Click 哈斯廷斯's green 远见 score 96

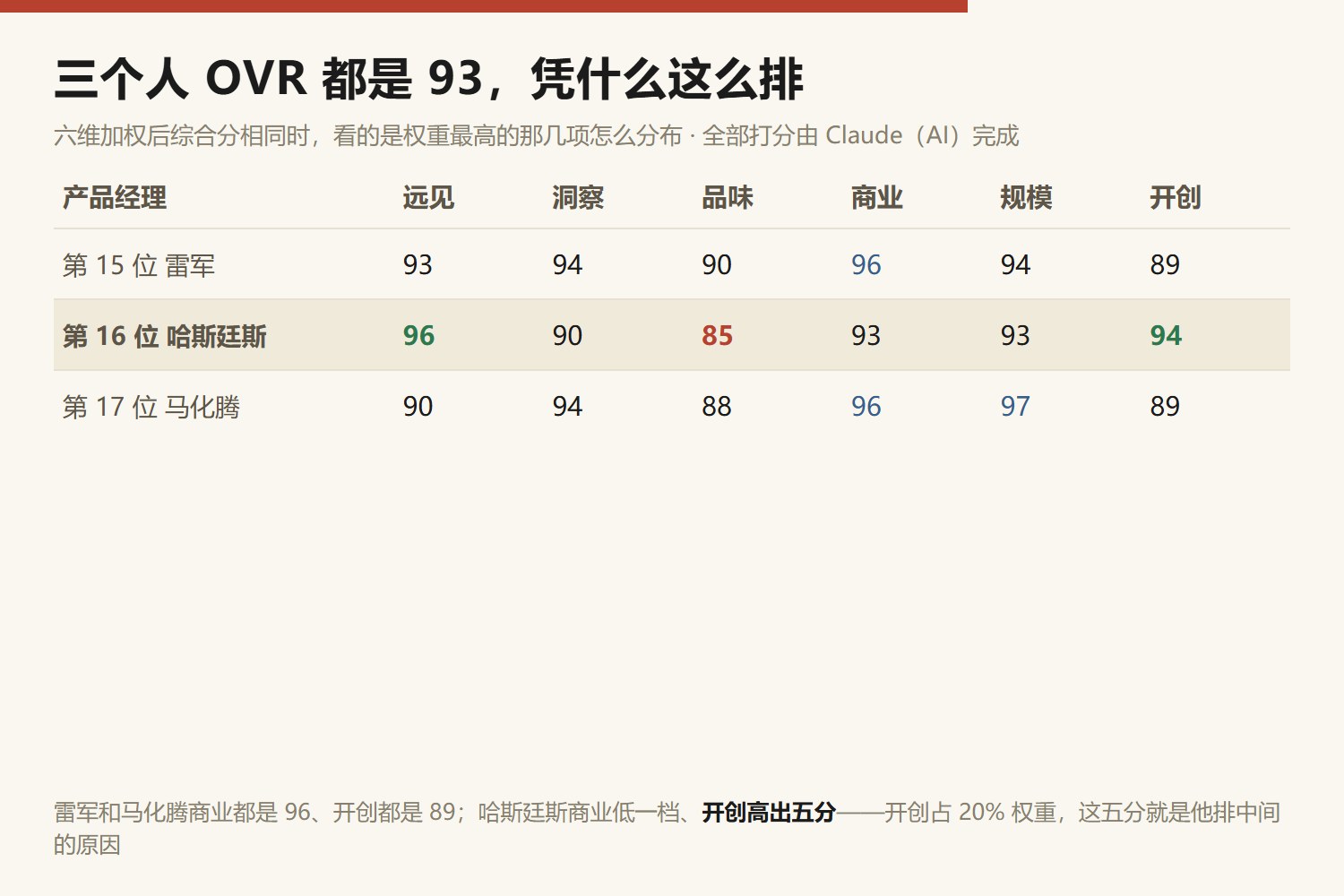click(418, 336)
